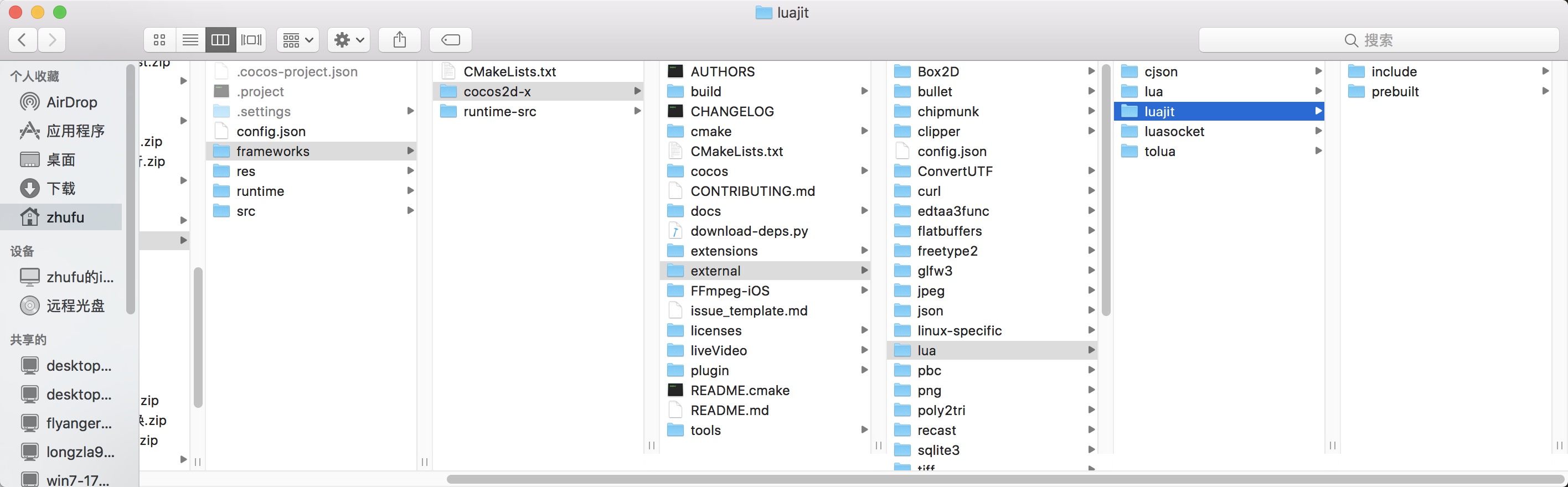This screenshot has width=1568, height=487.
Task: Select the frameworks folder
Action: click(312, 151)
